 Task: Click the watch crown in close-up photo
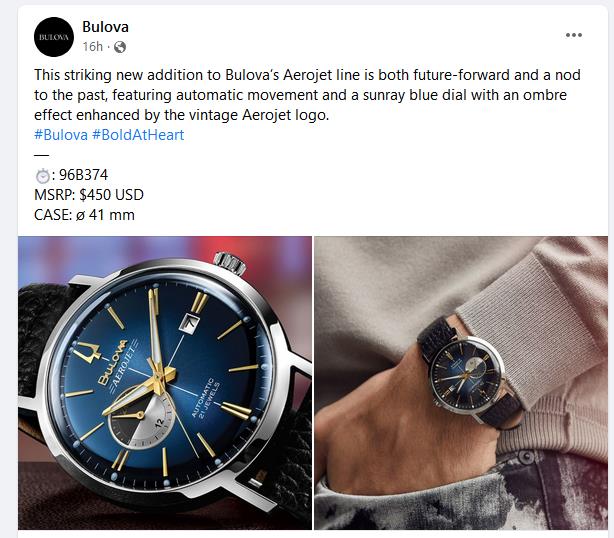click(230, 263)
